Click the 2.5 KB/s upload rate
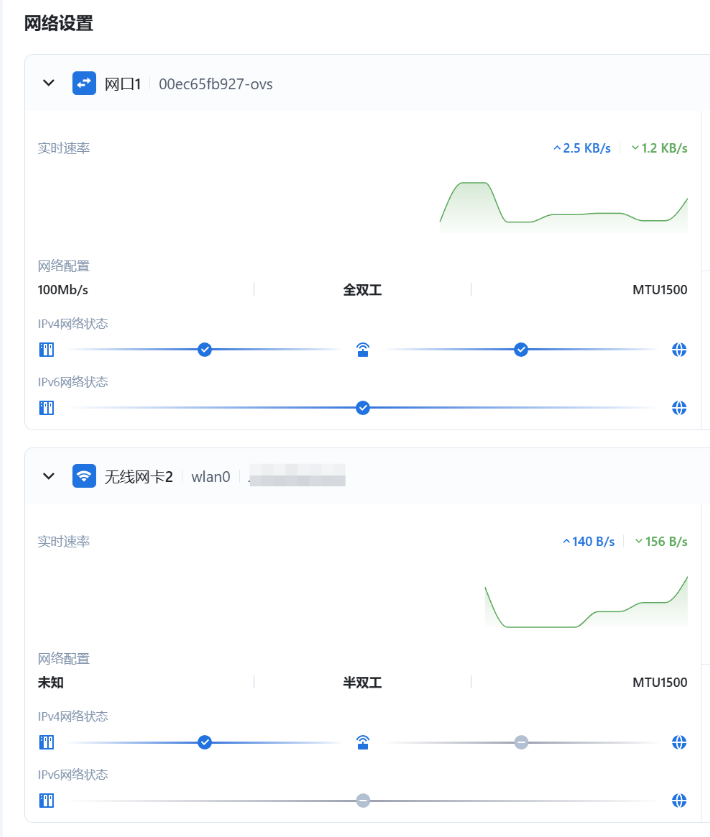This screenshot has height=837, width=710. (582, 148)
